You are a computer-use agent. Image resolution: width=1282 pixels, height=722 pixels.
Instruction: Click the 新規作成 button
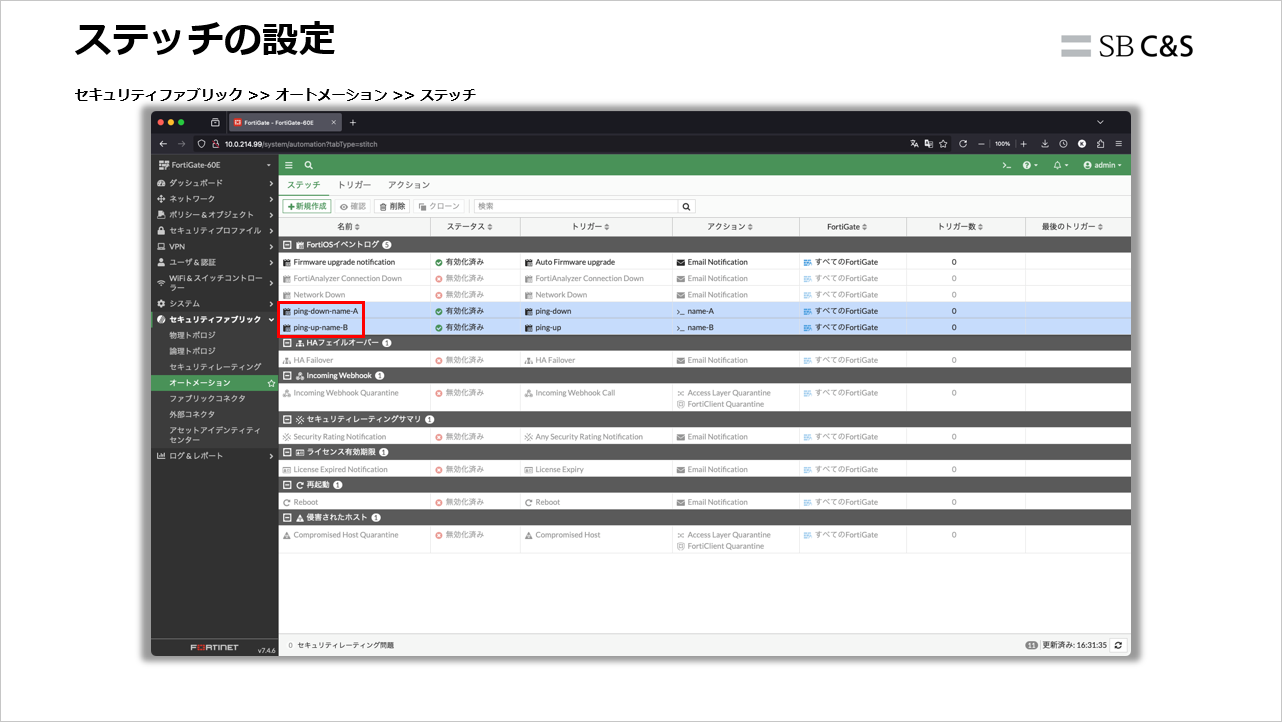coord(307,206)
